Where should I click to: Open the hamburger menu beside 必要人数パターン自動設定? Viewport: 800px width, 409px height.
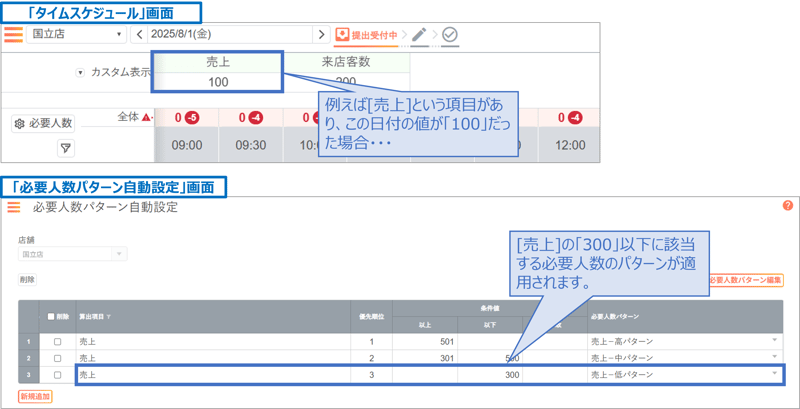click(x=13, y=207)
